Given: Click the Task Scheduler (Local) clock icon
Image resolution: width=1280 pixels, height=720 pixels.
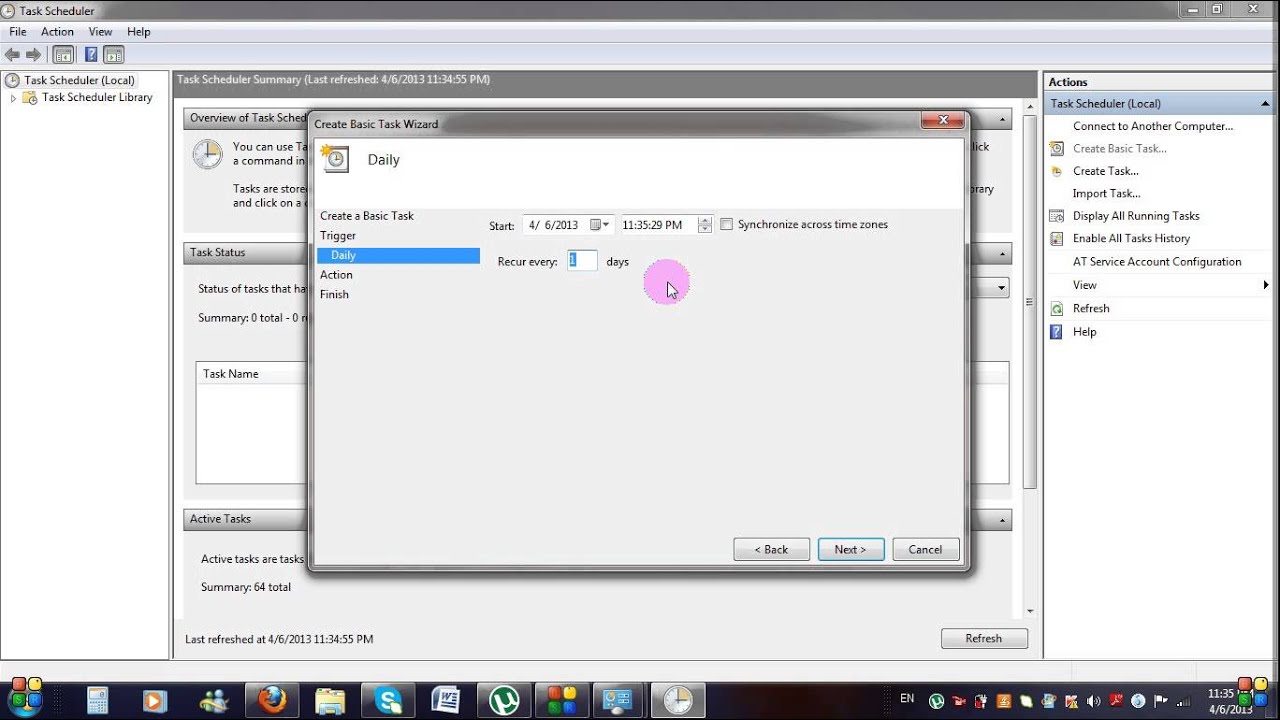Looking at the screenshot, I should click(x=12, y=80).
